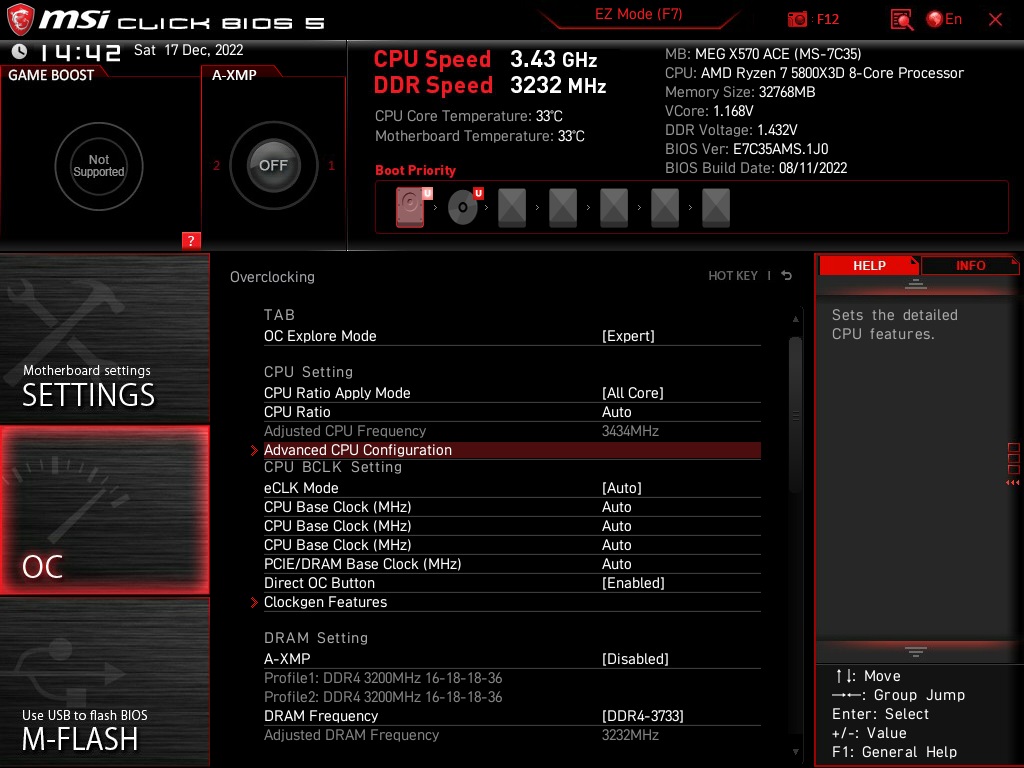Toggle the A-XMP OFF knob
Screen dimensions: 1024x768
274,165
